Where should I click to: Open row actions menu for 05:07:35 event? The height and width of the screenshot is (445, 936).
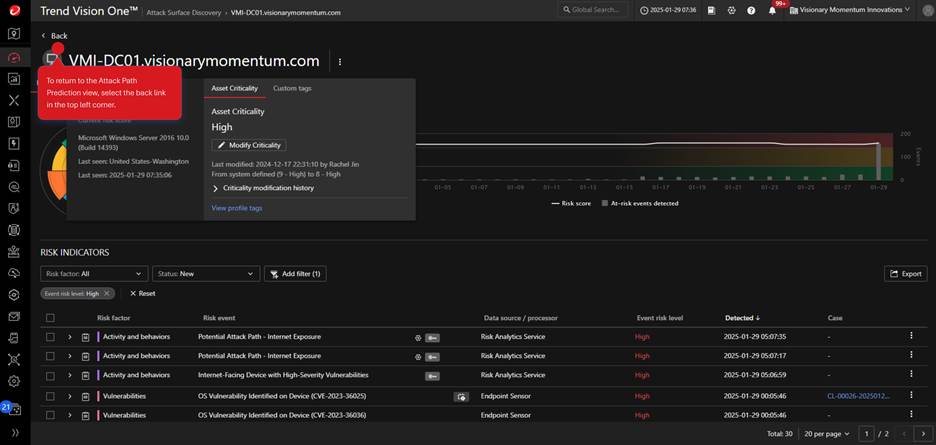(x=911, y=336)
